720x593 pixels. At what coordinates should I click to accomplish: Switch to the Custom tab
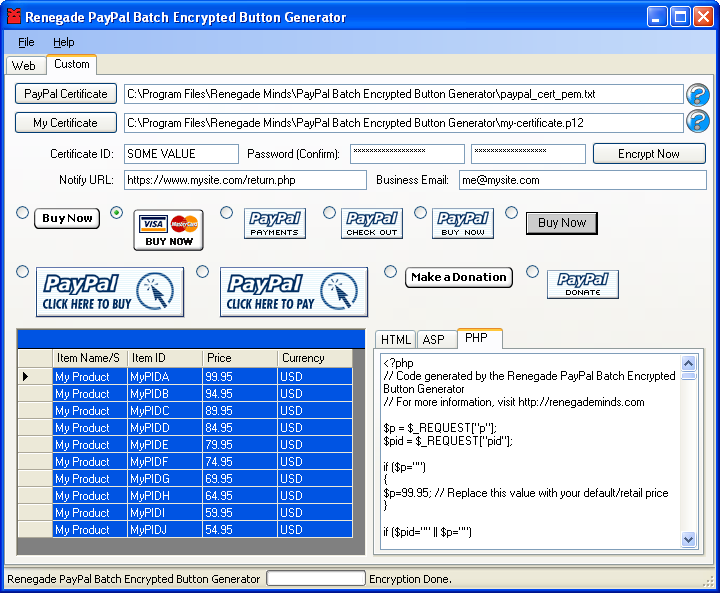click(x=72, y=64)
